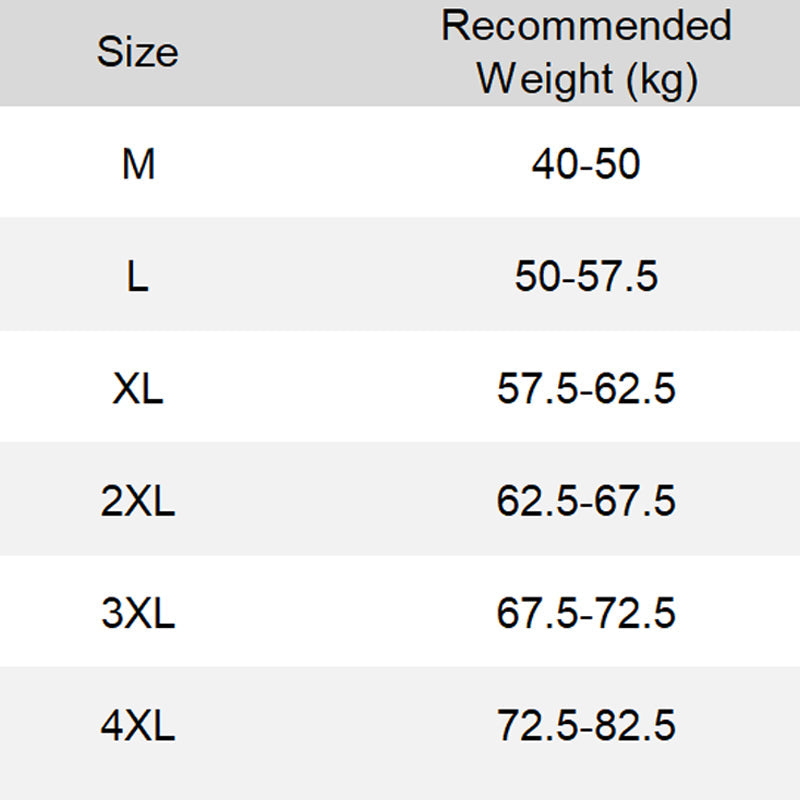Click the Size column header
This screenshot has width=800, height=800.
[138, 52]
